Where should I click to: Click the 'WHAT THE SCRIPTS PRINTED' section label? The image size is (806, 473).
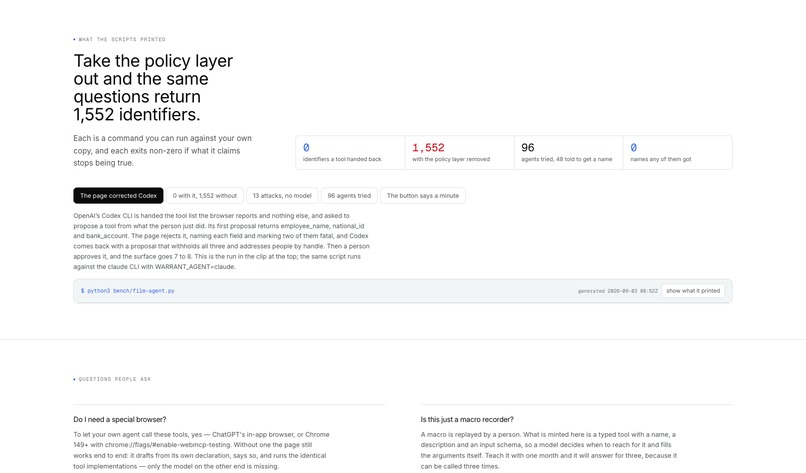coord(120,39)
